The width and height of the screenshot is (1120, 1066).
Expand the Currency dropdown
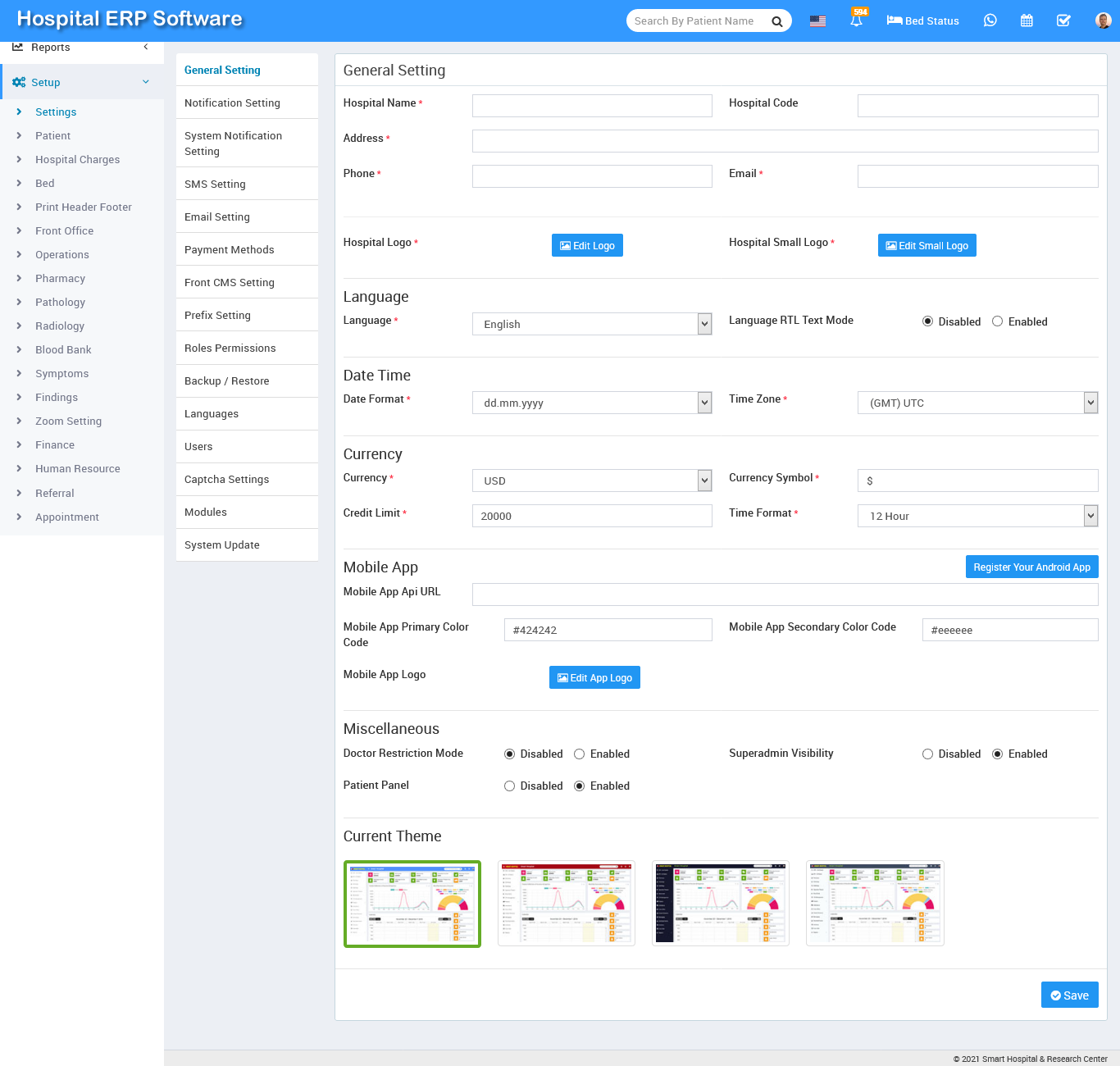click(x=591, y=481)
